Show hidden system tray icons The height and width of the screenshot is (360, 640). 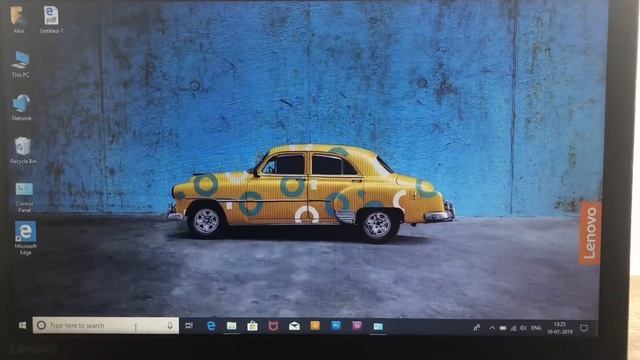492,328
